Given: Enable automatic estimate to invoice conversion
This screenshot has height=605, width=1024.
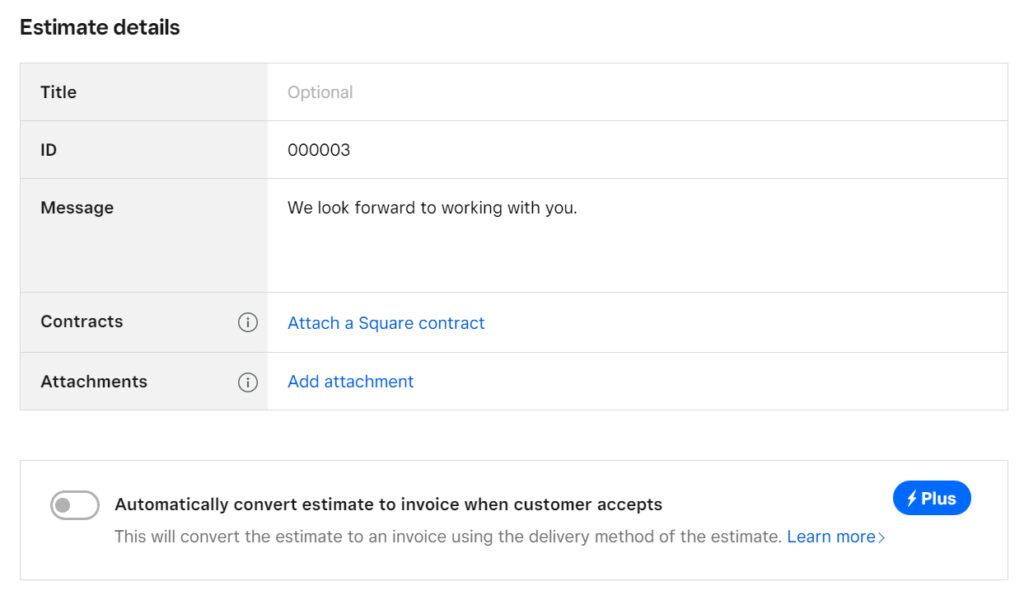Looking at the screenshot, I should click(x=74, y=505).
